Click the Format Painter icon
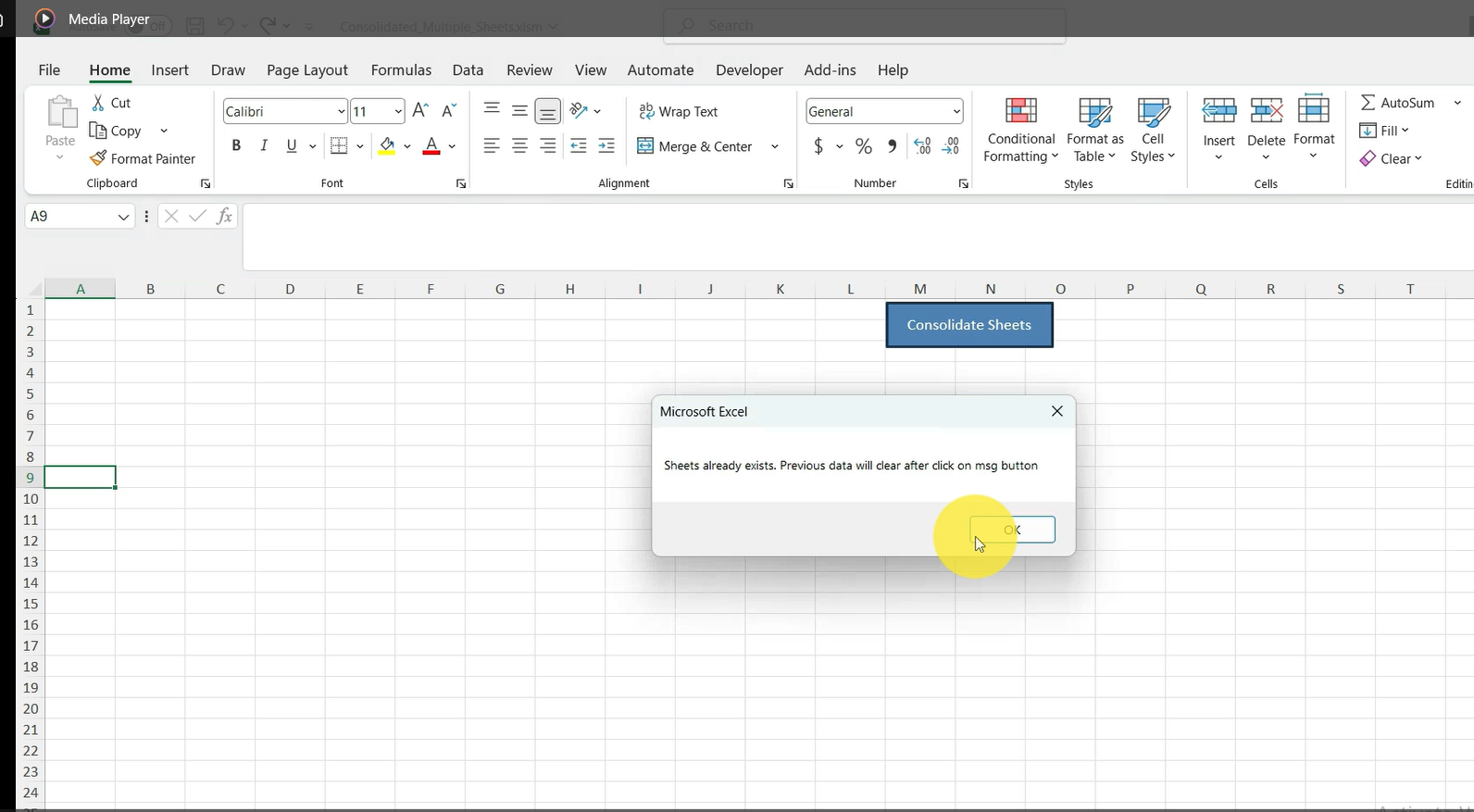The height and width of the screenshot is (812, 1474). click(x=98, y=158)
